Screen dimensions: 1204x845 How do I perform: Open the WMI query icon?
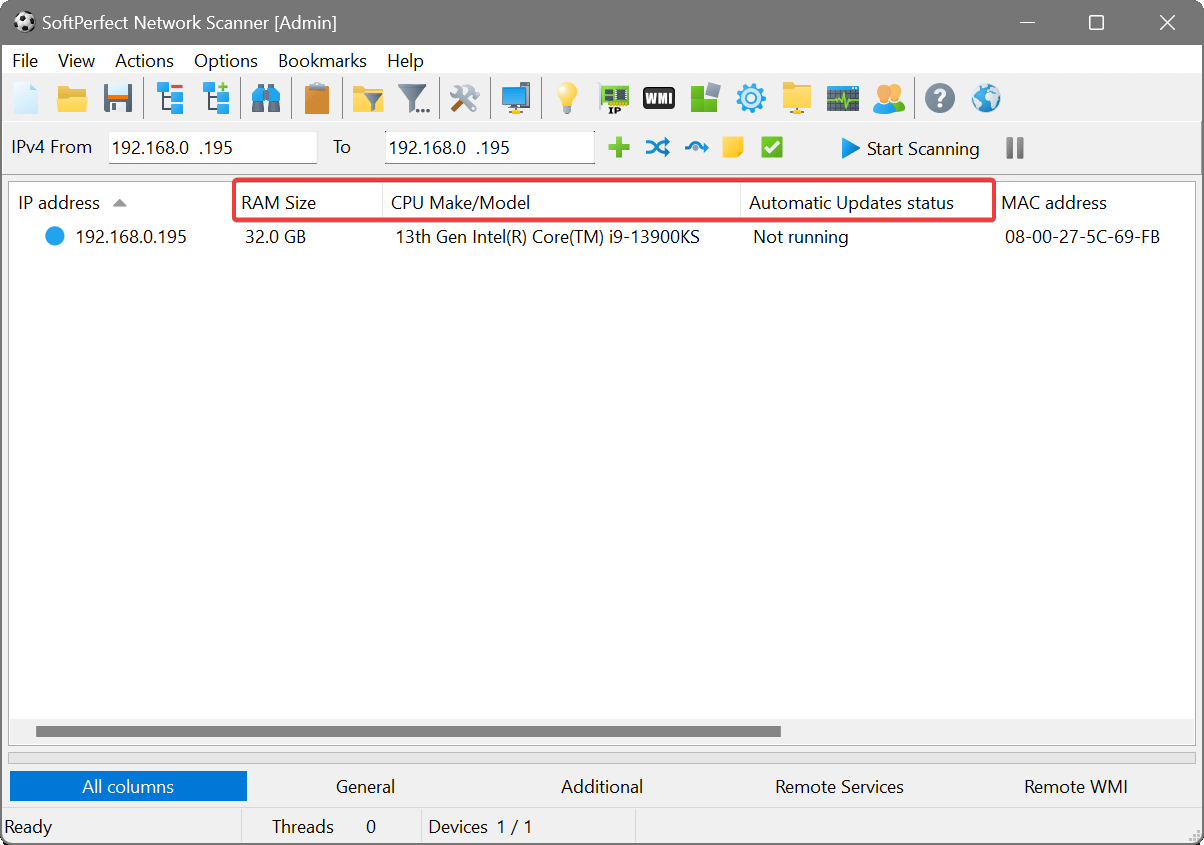(x=658, y=98)
